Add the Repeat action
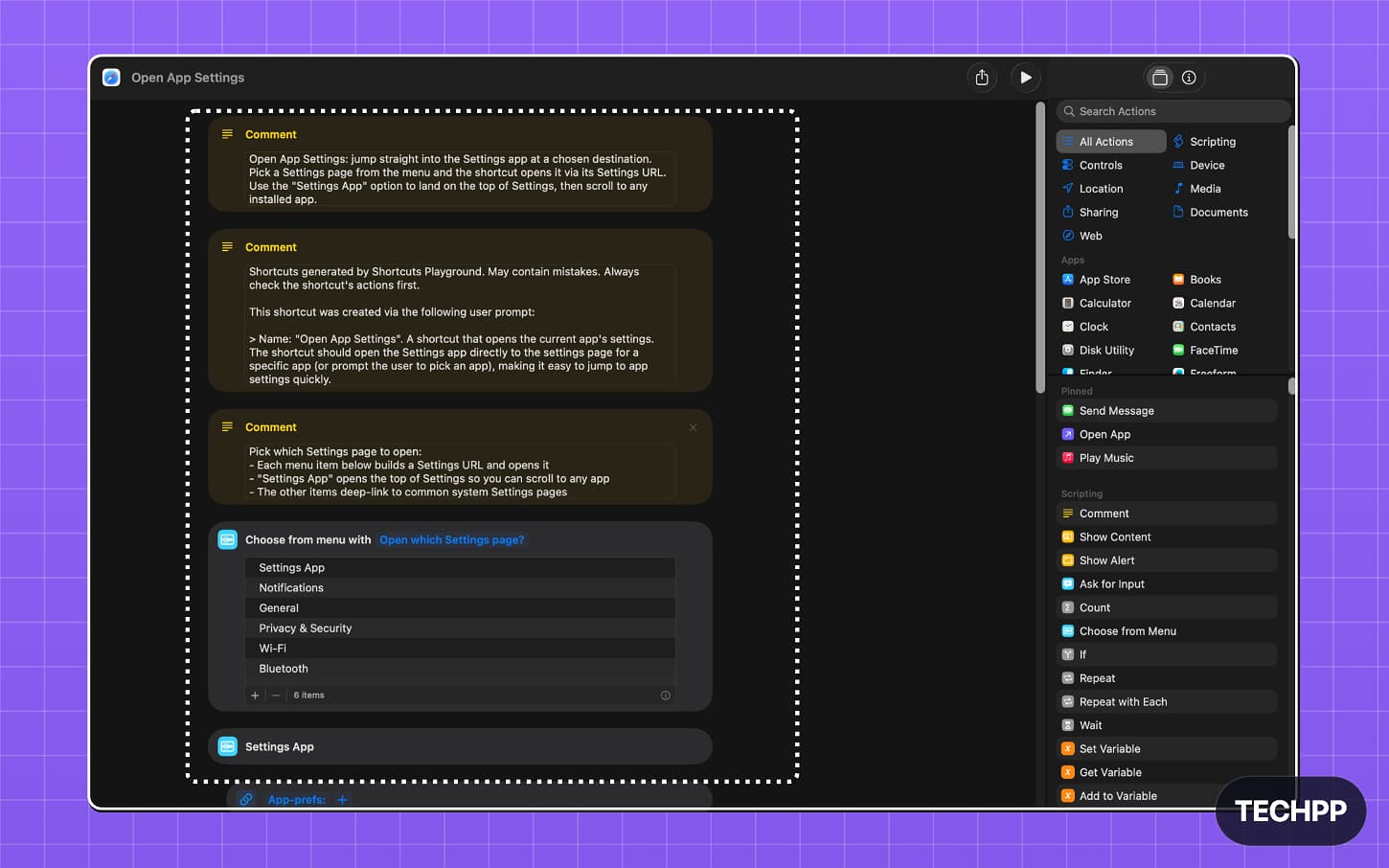 [1167, 678]
